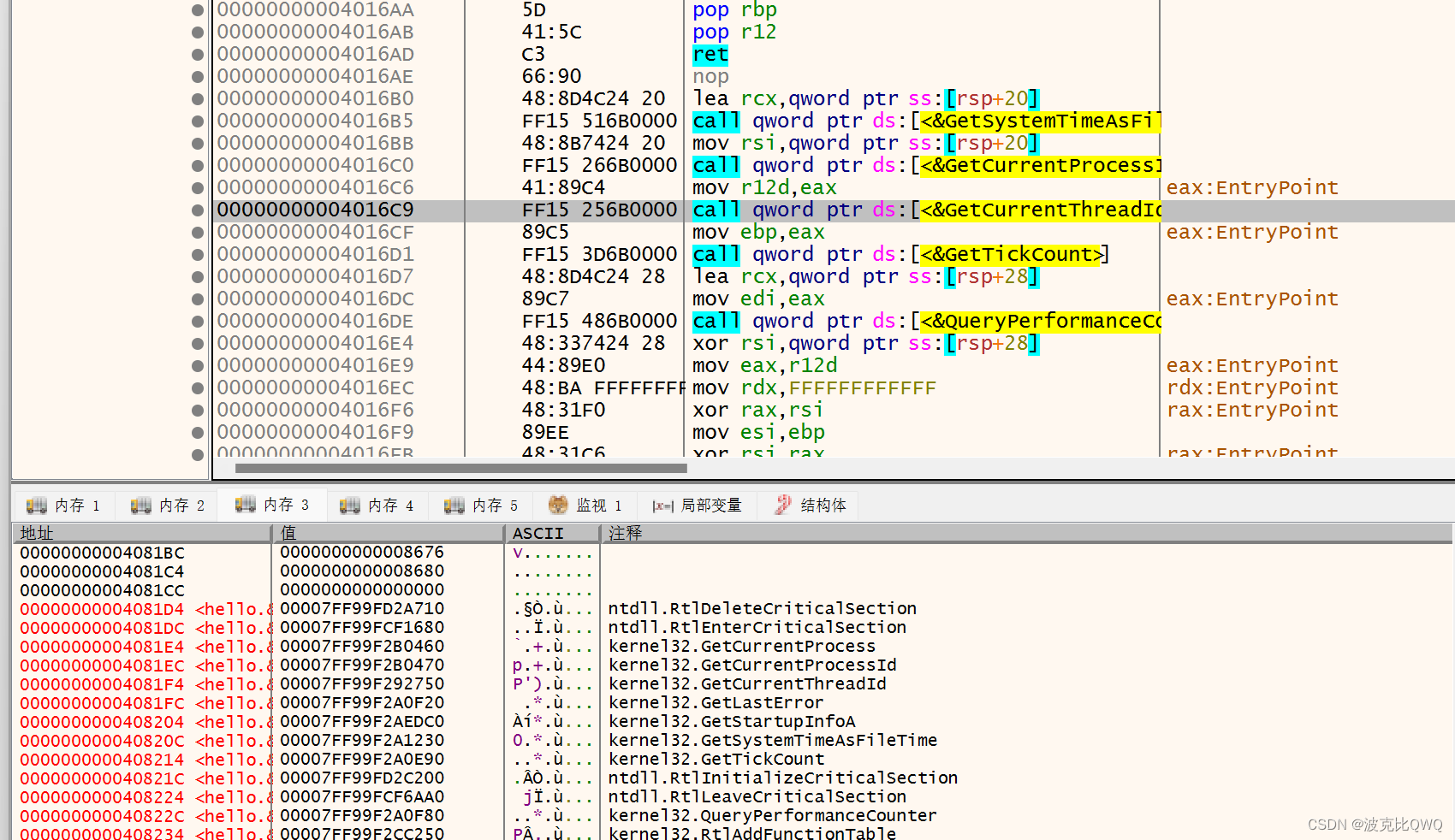The width and height of the screenshot is (1455, 840).
Task: Select dump row ntdll.RtlEnterCriticalSection
Action: [x=757, y=628]
